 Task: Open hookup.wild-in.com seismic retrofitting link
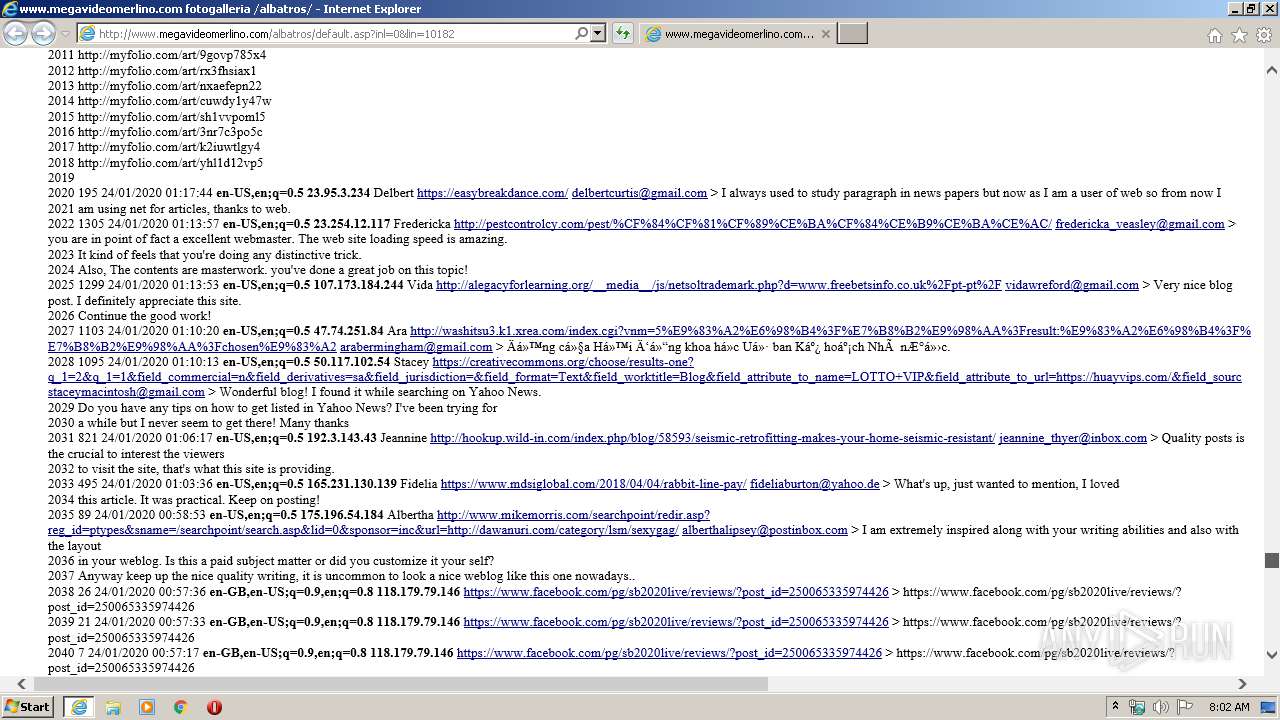[712, 438]
